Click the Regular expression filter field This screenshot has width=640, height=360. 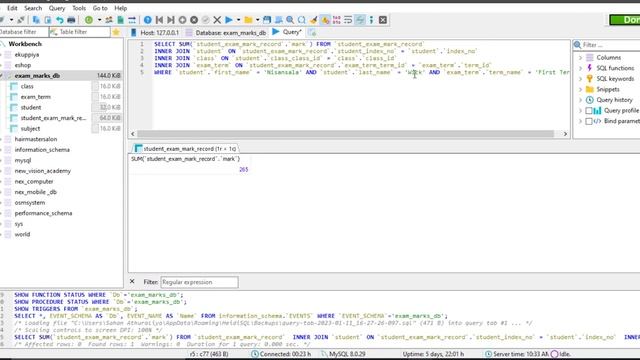tap(199, 282)
